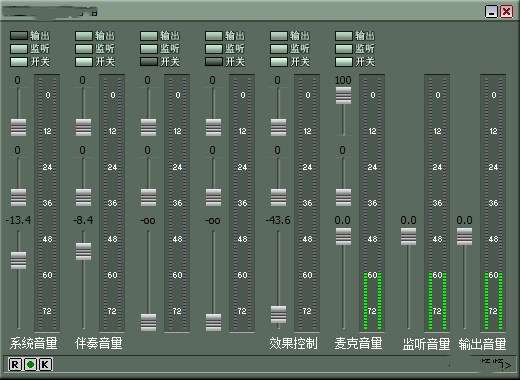The image size is (520, 380).
Task: Click the 伴奏音量 channel label
Action: (99, 344)
